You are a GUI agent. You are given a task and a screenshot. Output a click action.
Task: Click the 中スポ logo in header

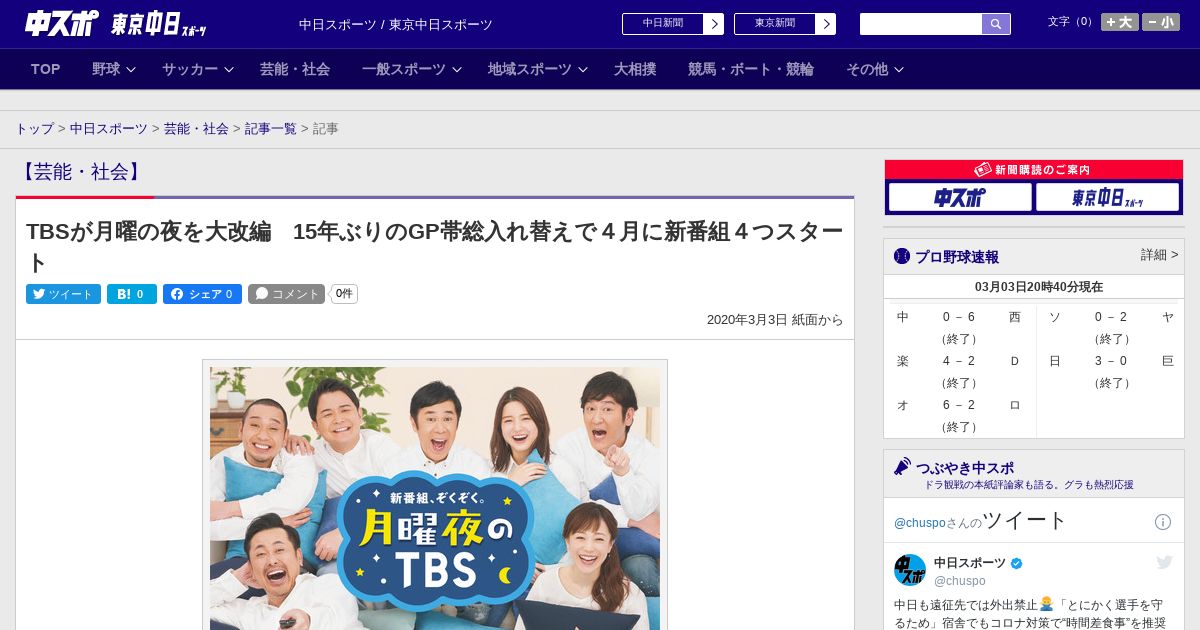pyautogui.click(x=62, y=23)
